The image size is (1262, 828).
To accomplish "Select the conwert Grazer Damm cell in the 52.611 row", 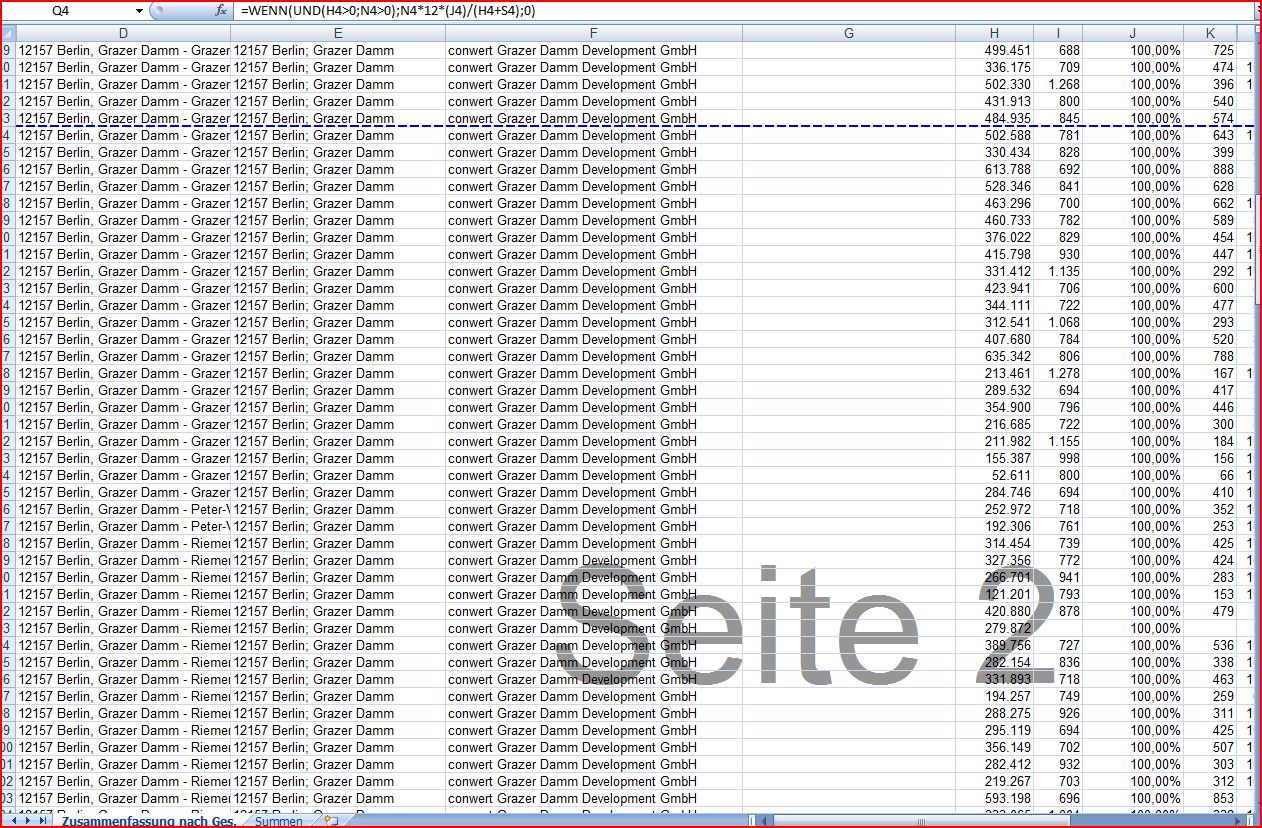I will (594, 475).
